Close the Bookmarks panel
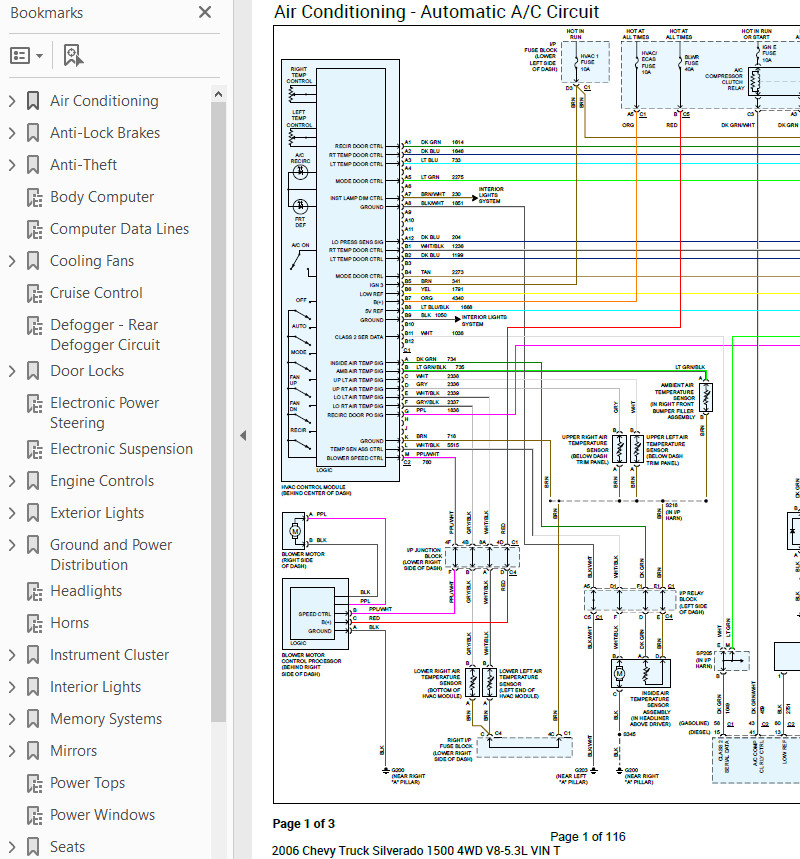This screenshot has width=800, height=859. pos(205,12)
